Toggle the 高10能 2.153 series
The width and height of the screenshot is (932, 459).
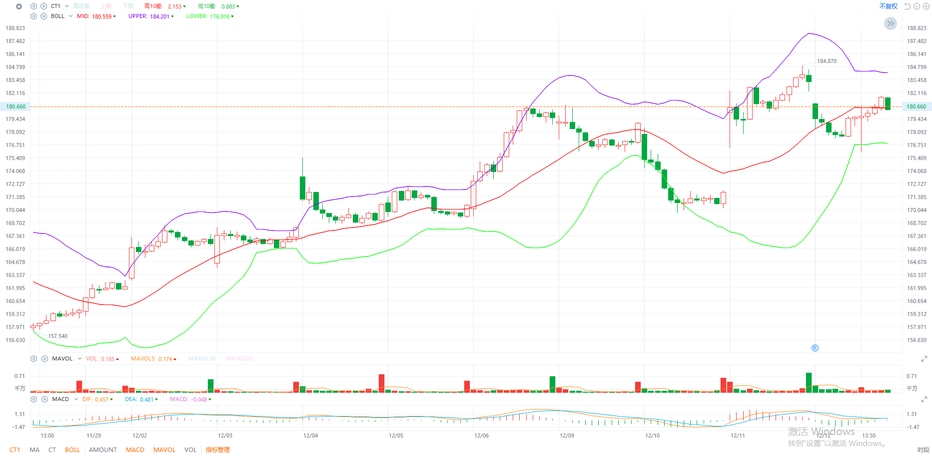click(165, 6)
